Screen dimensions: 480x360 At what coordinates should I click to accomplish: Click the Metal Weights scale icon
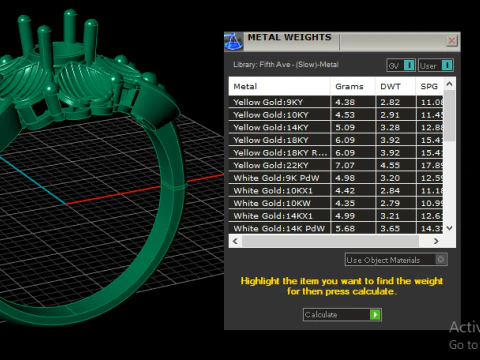point(233,42)
